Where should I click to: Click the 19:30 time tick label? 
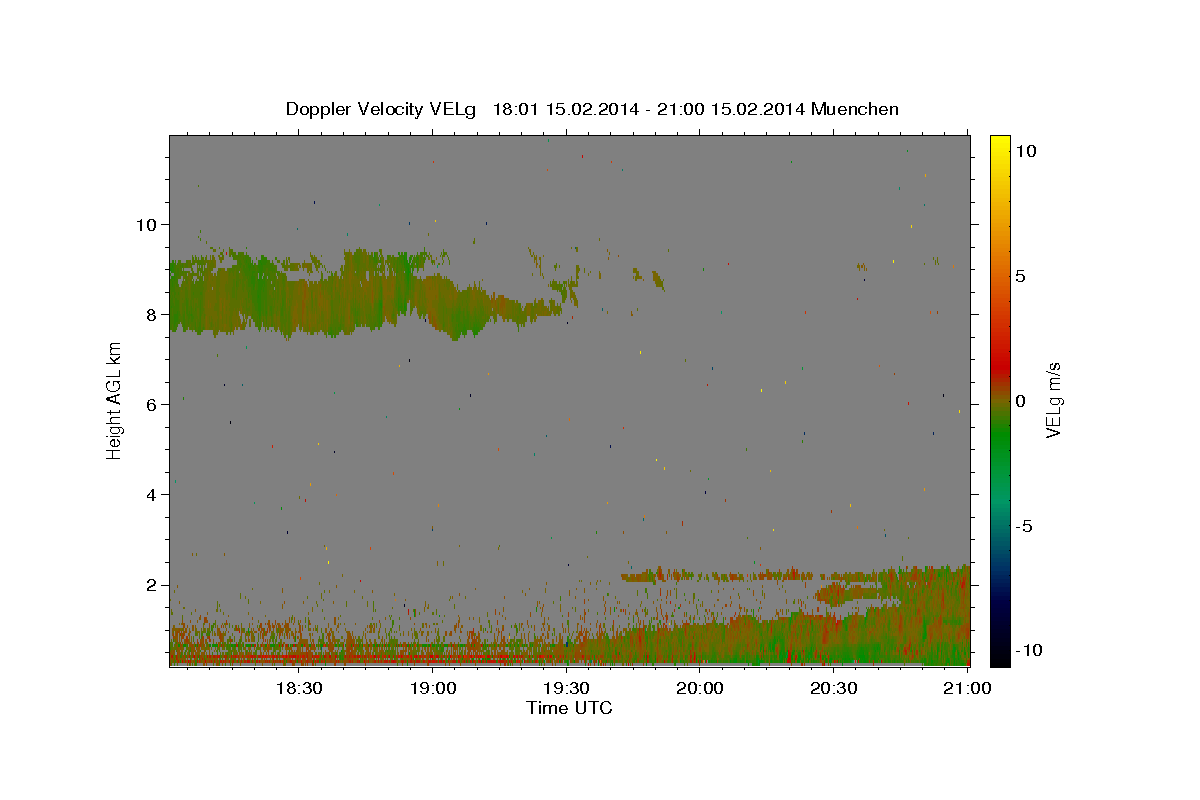pos(566,688)
